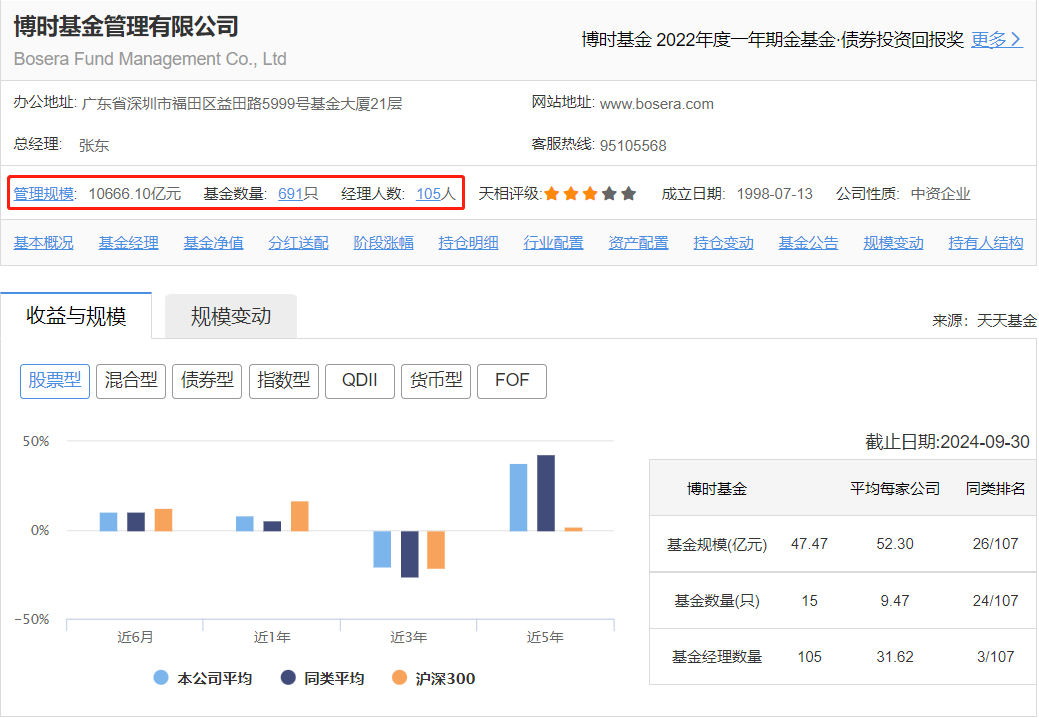The height and width of the screenshot is (718, 1039).
Task: Go to 持仓明细 section
Action: [468, 243]
